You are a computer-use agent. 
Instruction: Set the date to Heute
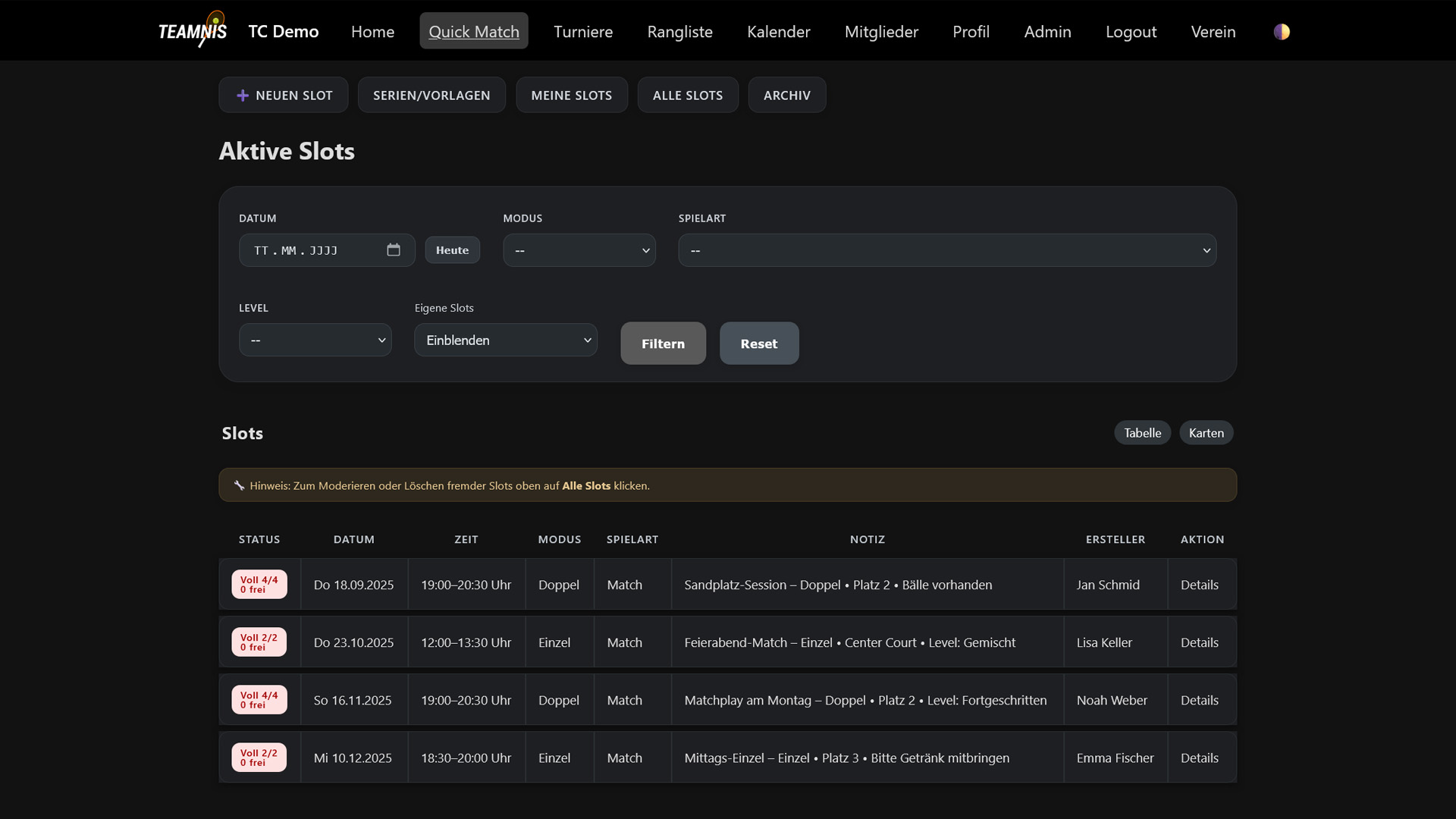tap(452, 250)
